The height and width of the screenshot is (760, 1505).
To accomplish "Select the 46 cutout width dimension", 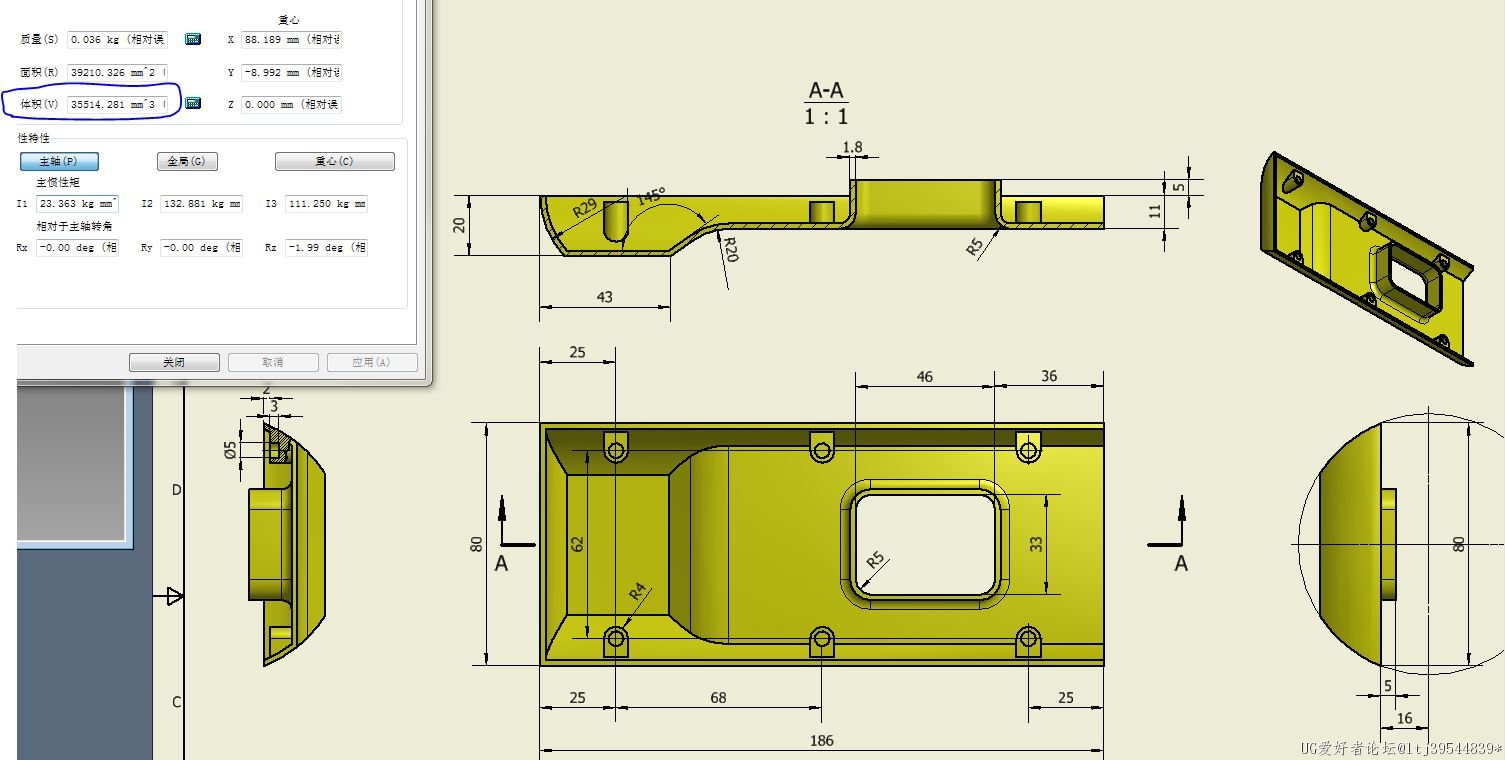I will 924,377.
